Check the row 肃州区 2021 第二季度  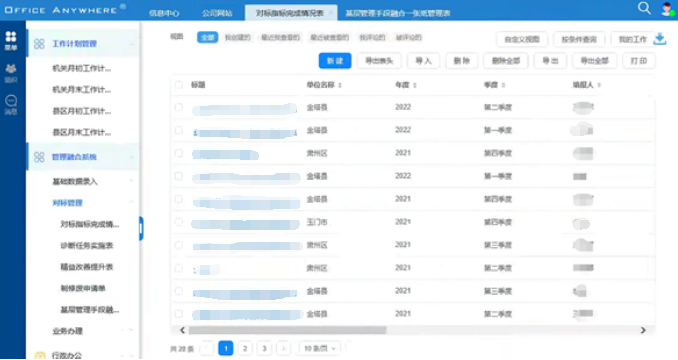point(179,268)
